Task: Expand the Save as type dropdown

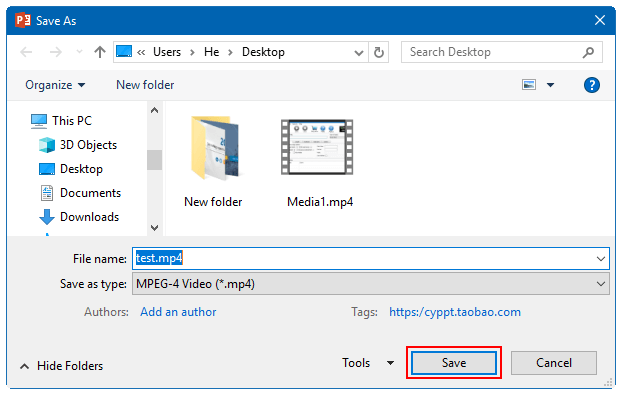Action: [600, 284]
